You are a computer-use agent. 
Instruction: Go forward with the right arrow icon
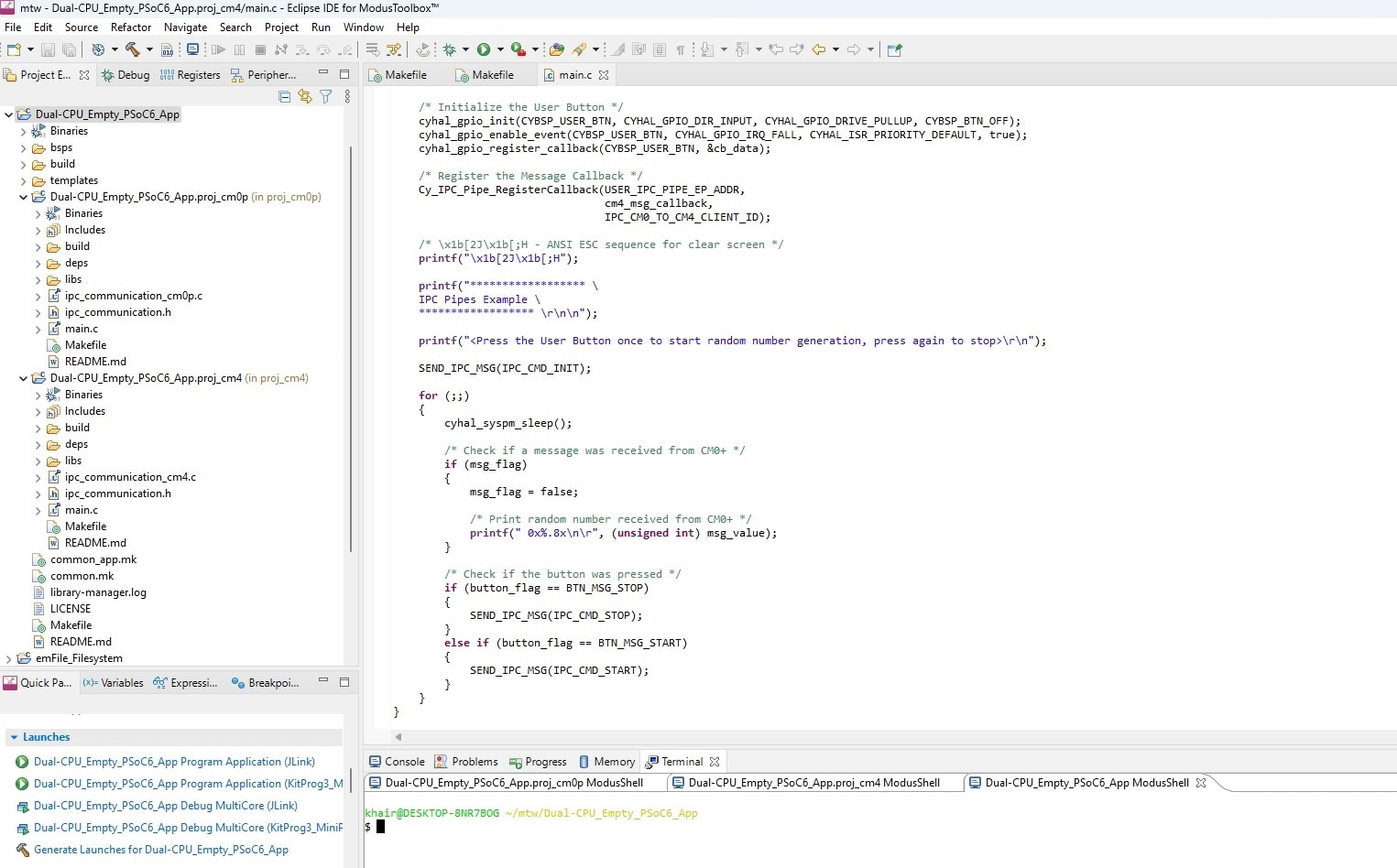click(854, 49)
